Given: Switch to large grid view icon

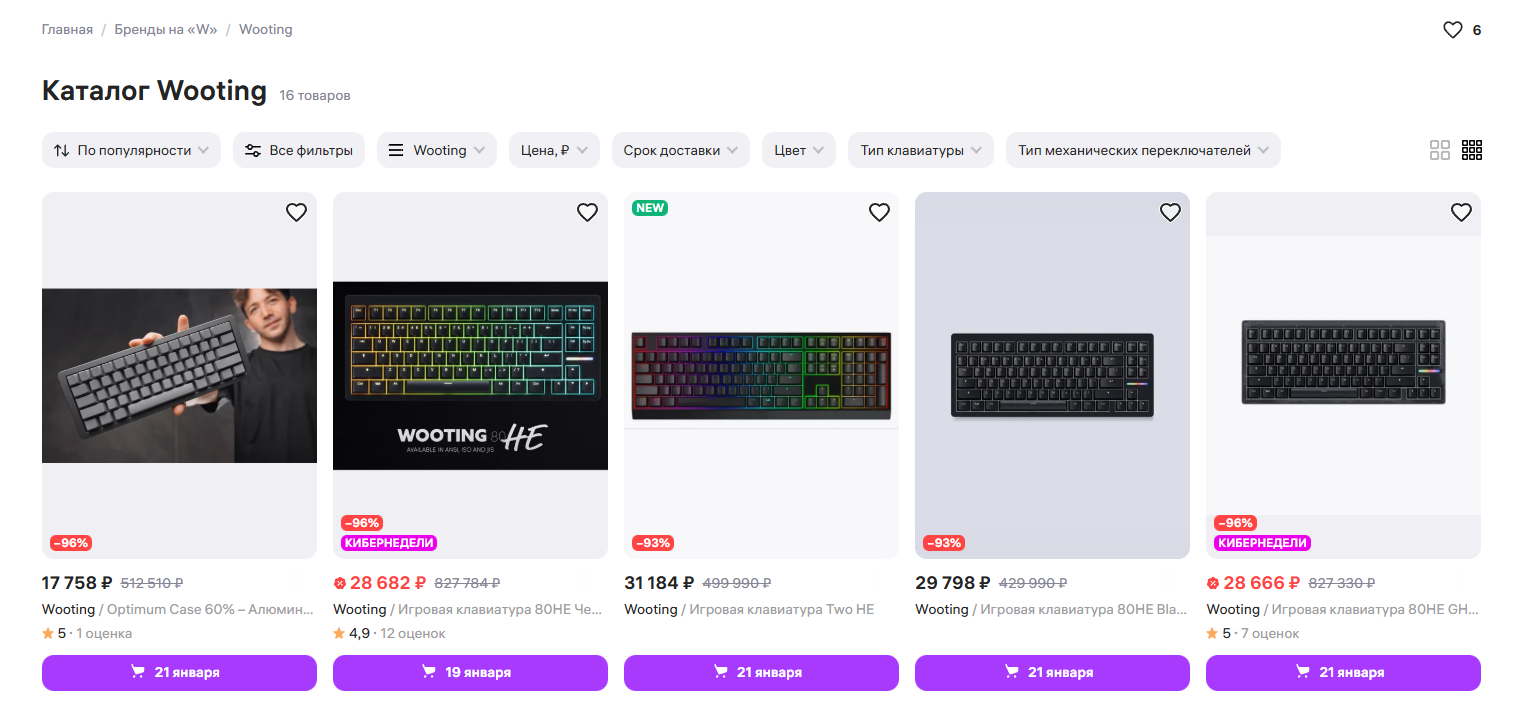Looking at the screenshot, I should [1440, 150].
